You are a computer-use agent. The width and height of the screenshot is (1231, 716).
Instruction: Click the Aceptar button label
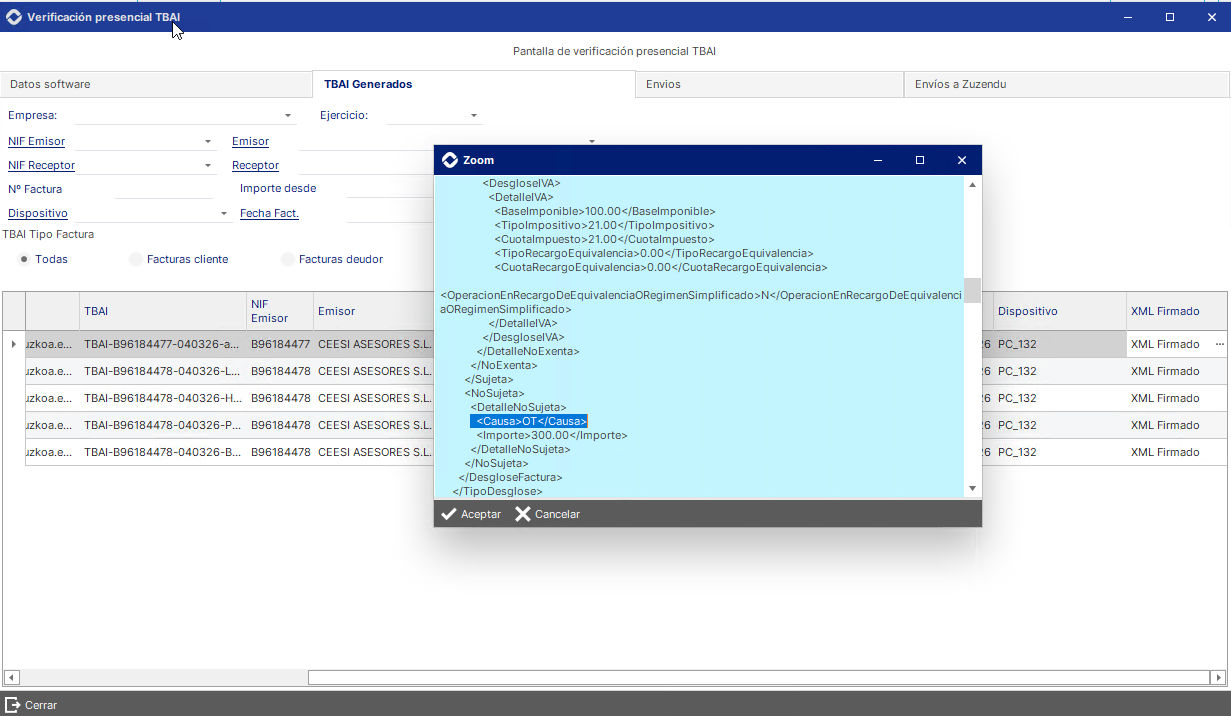coord(481,514)
